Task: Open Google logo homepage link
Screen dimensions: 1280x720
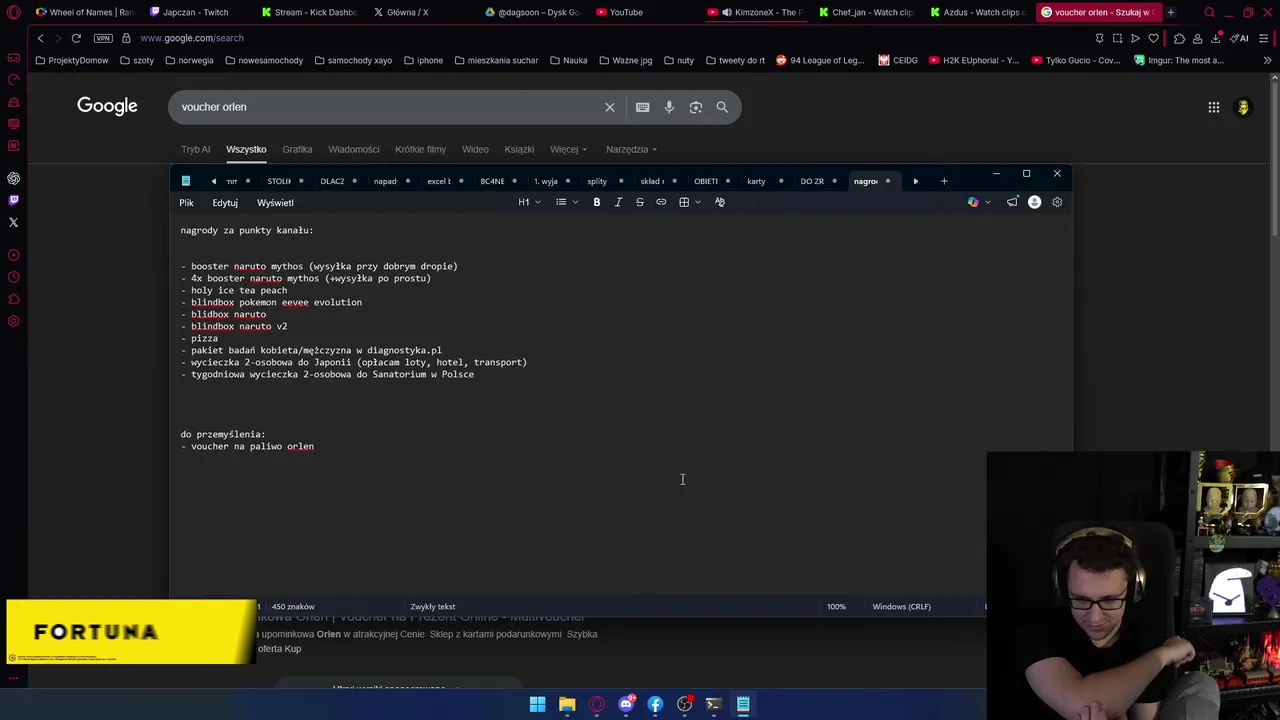Action: tap(107, 106)
